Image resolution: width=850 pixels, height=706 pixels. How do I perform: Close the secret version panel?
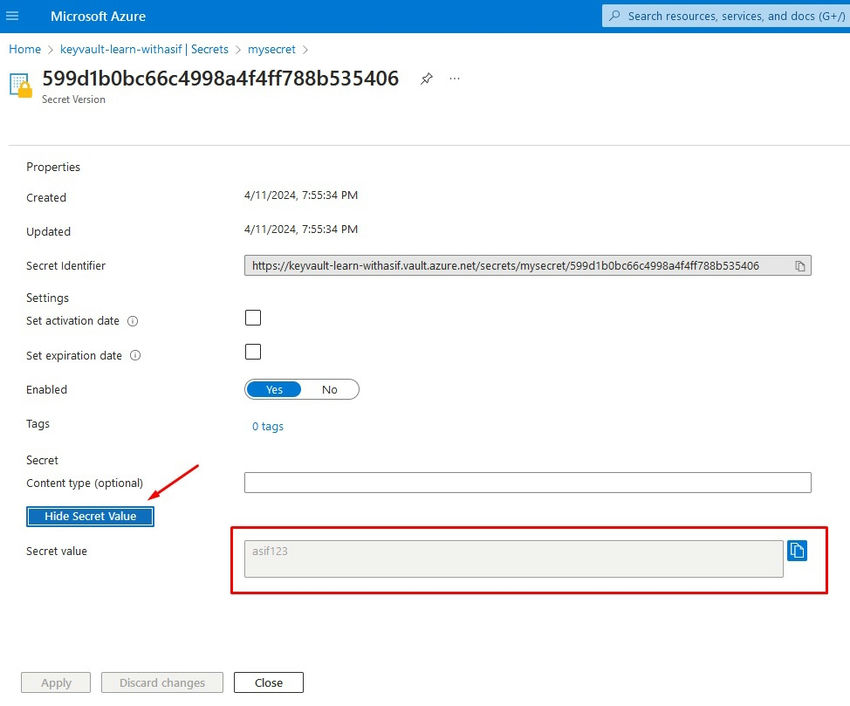click(268, 683)
